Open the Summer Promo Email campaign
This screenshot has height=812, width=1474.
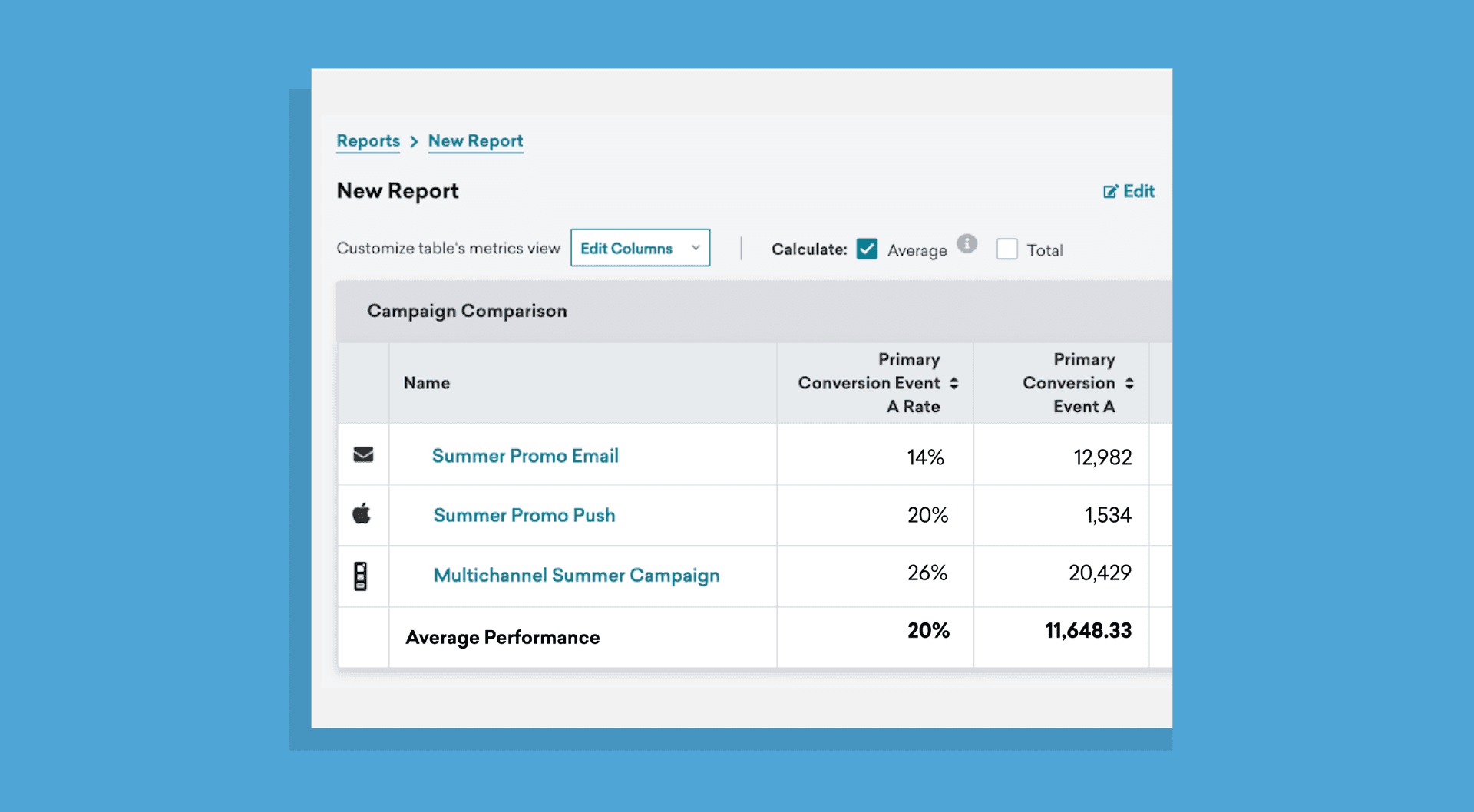(x=525, y=455)
